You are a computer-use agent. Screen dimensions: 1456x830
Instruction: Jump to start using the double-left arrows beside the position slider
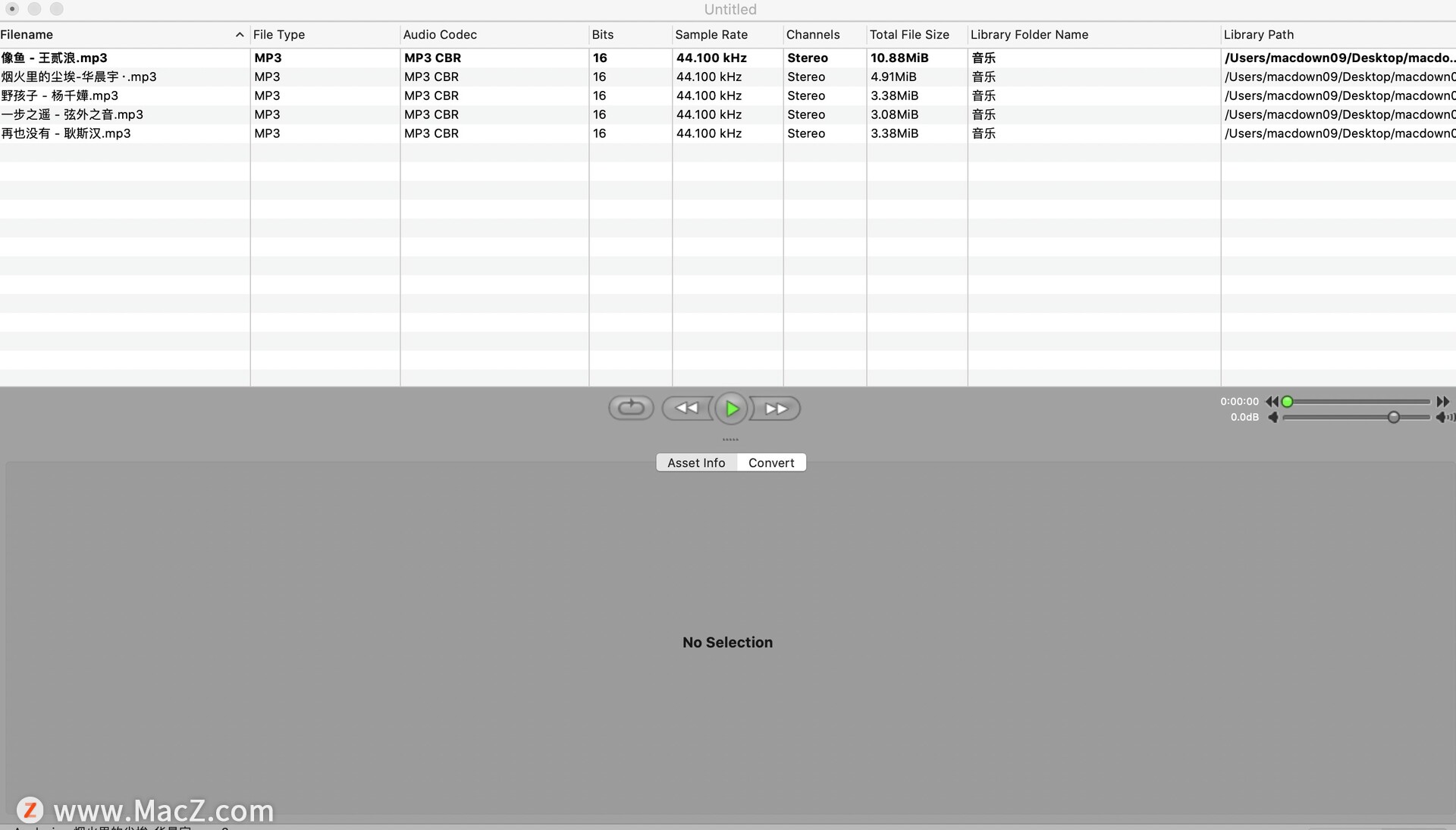1272,402
